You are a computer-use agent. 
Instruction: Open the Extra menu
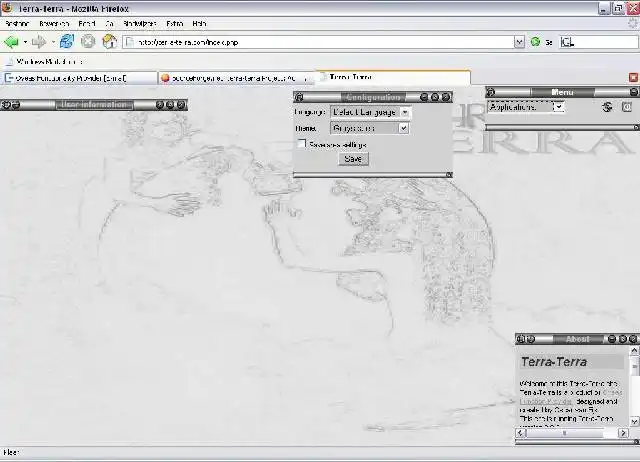[175, 24]
